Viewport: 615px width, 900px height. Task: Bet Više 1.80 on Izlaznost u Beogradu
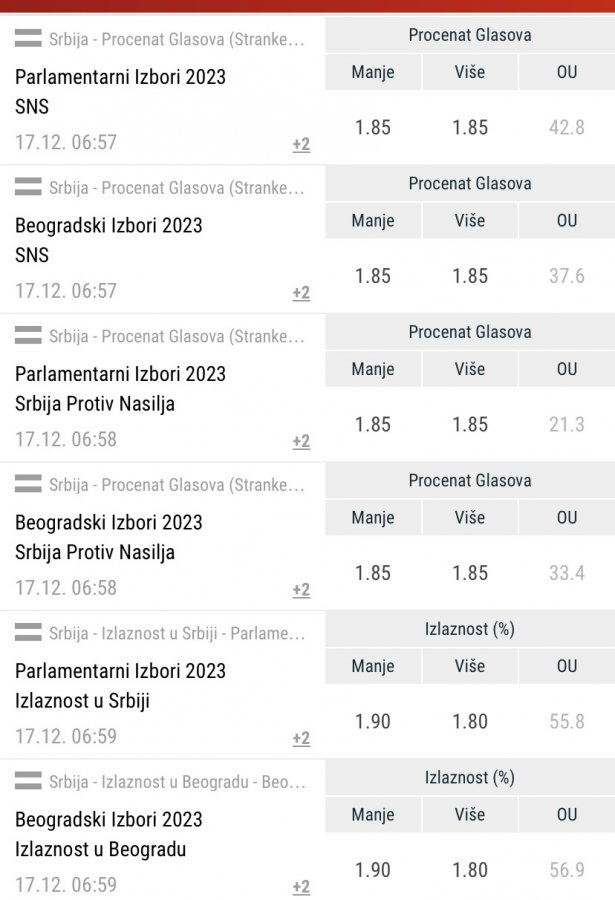[470, 869]
